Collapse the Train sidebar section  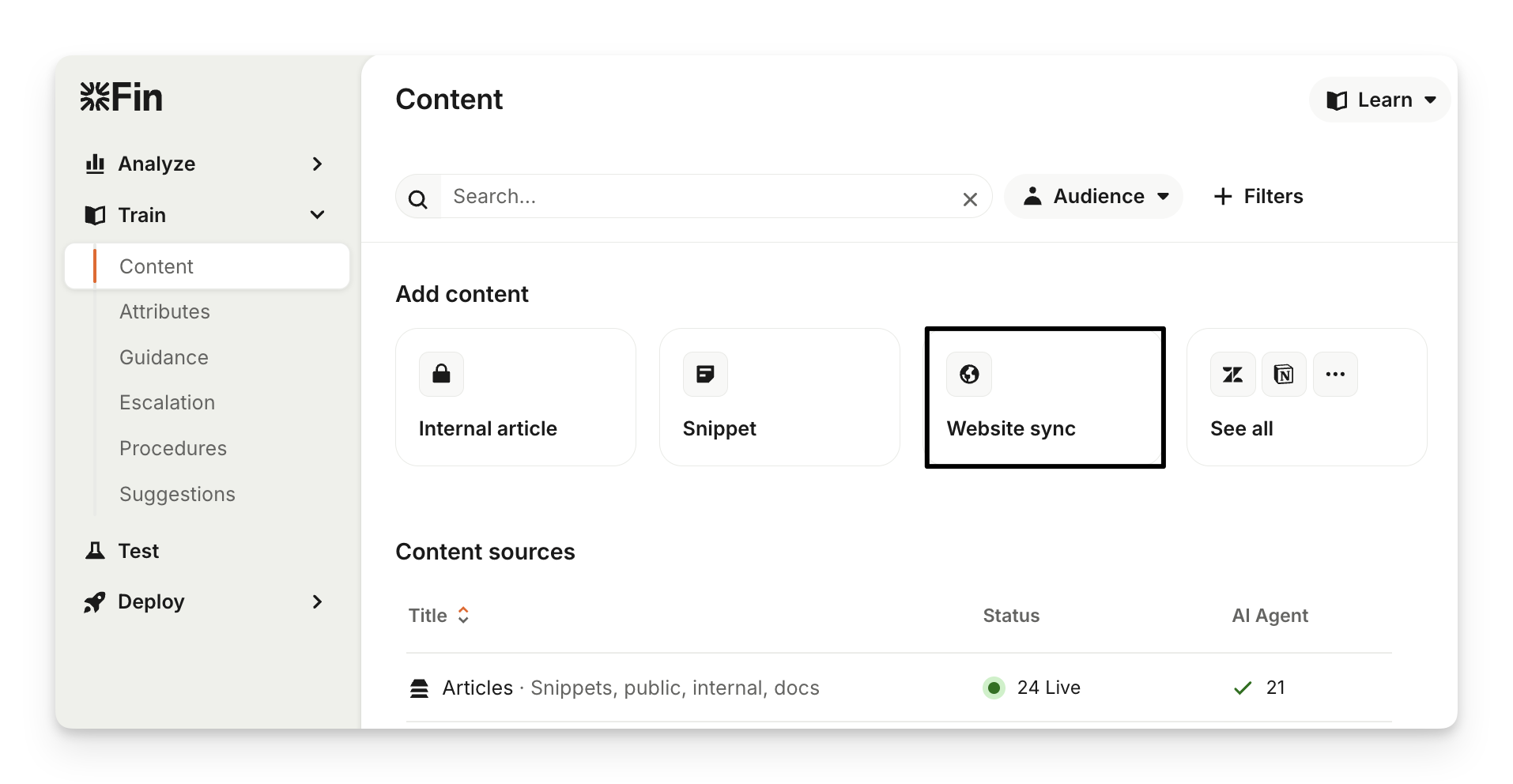(317, 215)
